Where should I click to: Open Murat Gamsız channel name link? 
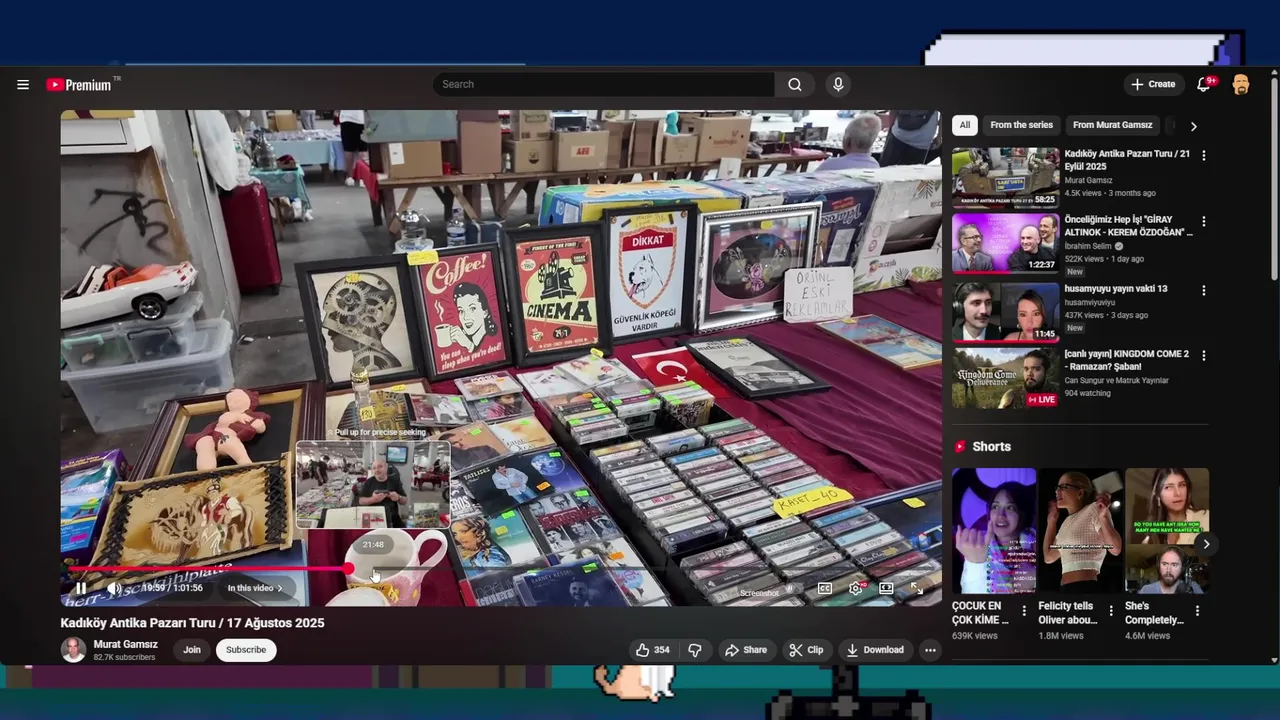[x=125, y=645]
